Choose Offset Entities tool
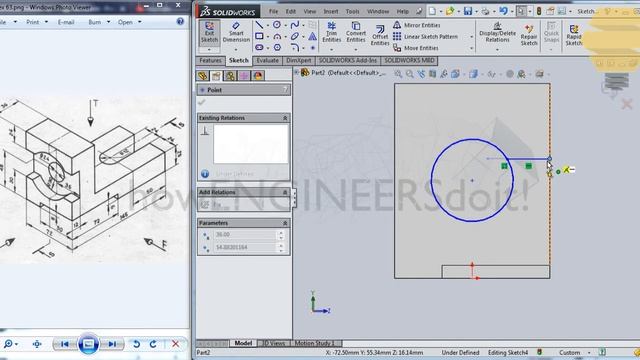 tap(380, 35)
